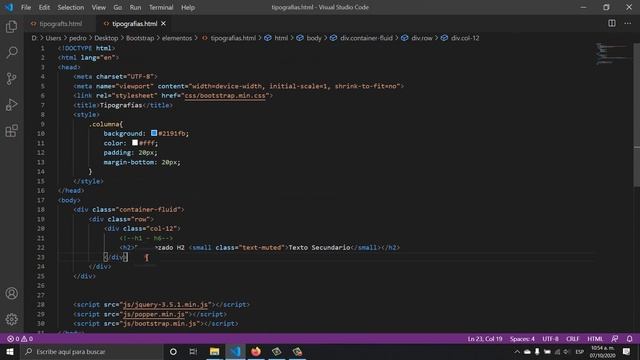Open the Explorer view in activity bar

point(11,27)
